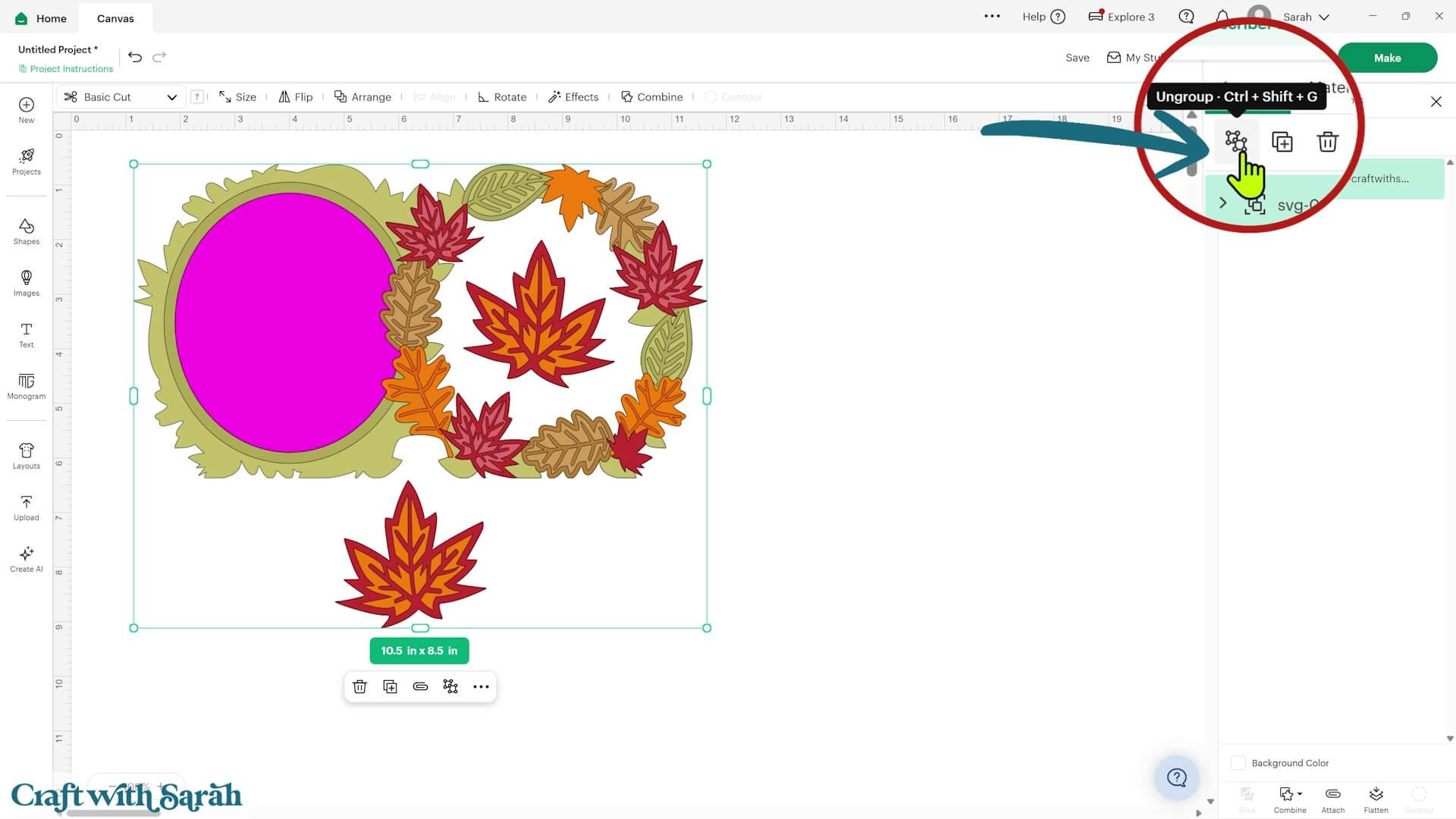
Task: Open the Sarah account dropdown
Action: point(1306,17)
